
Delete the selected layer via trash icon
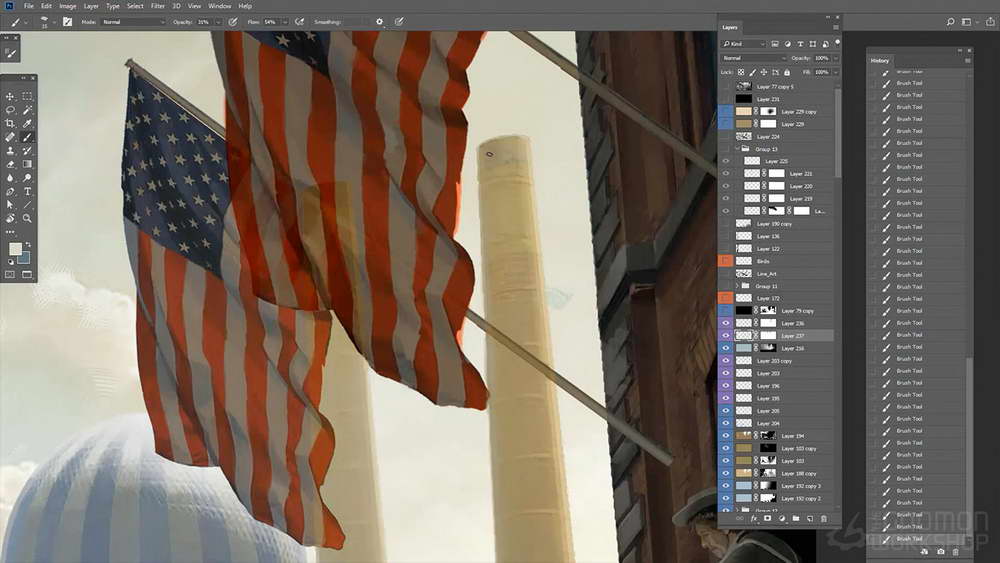pyautogui.click(x=823, y=518)
